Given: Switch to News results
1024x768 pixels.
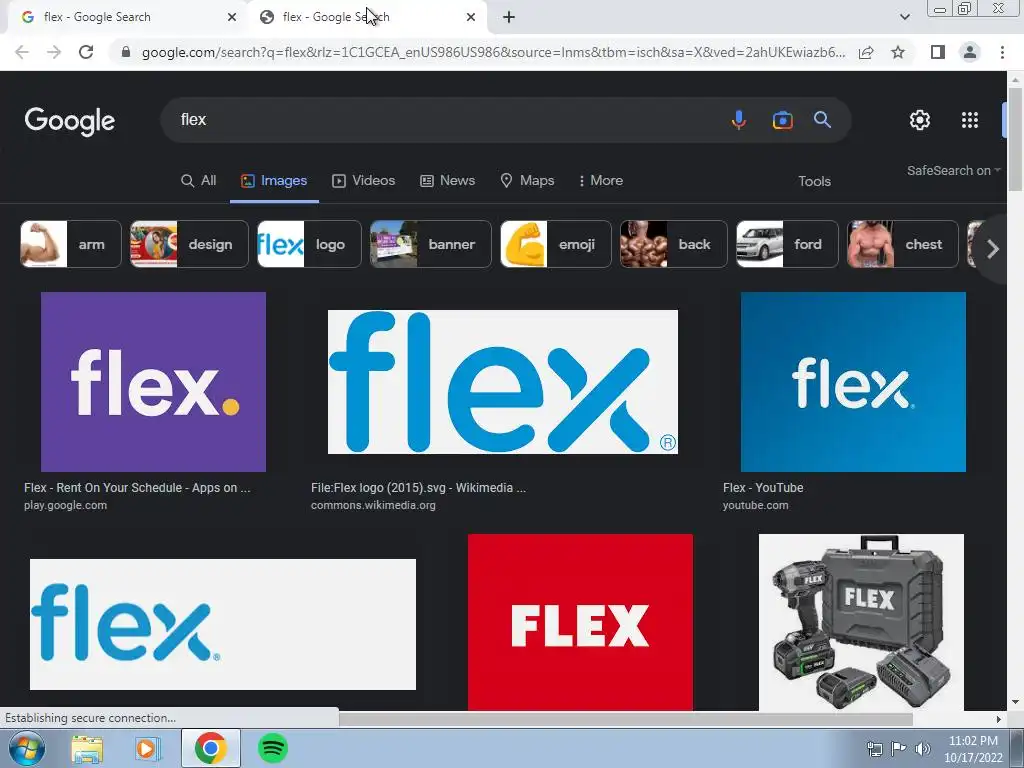Looking at the screenshot, I should [447, 180].
